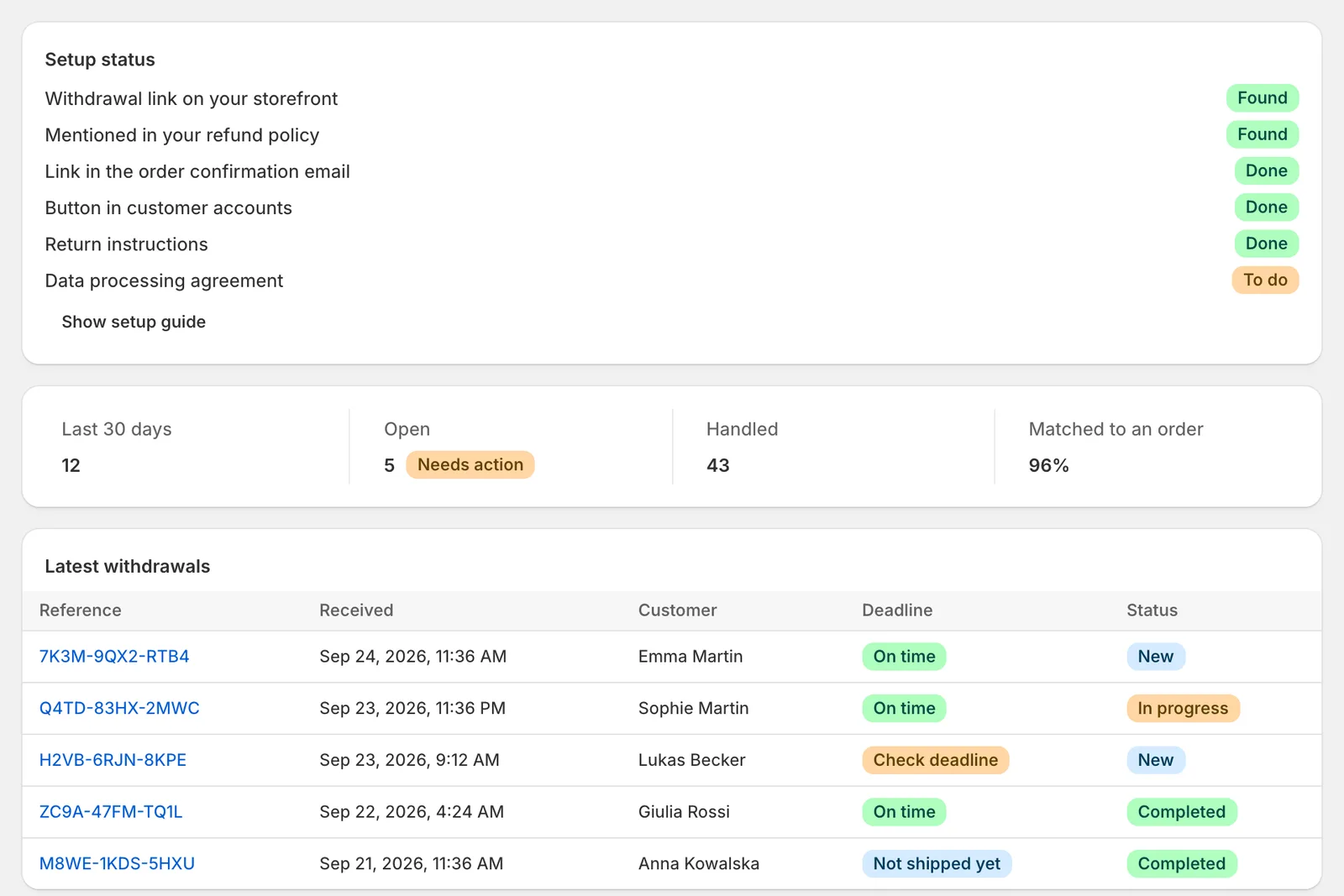The width and height of the screenshot is (1344, 896).
Task: Click the Needs action badge
Action: 470,464
